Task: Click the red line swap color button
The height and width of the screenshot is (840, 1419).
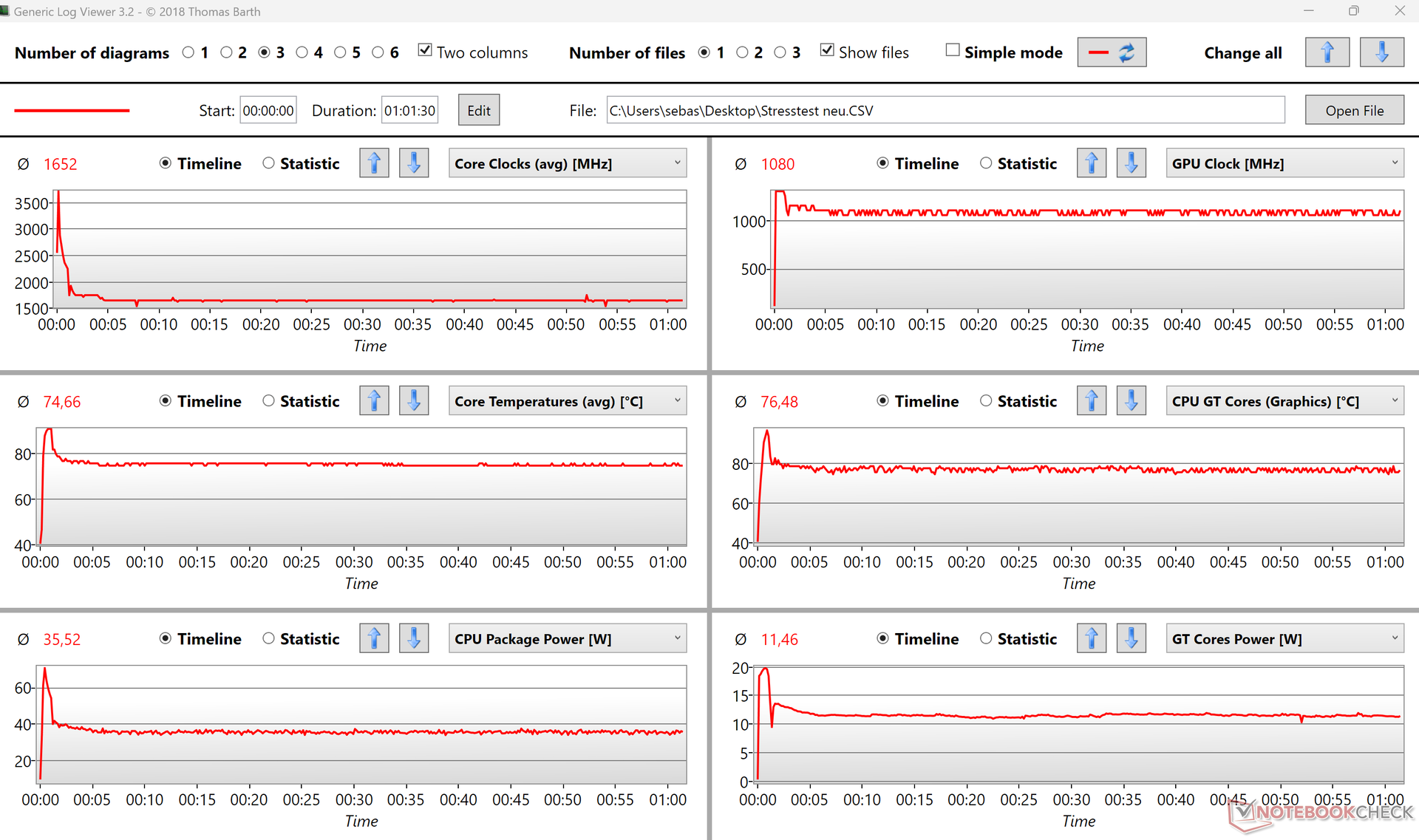Action: 1112,52
